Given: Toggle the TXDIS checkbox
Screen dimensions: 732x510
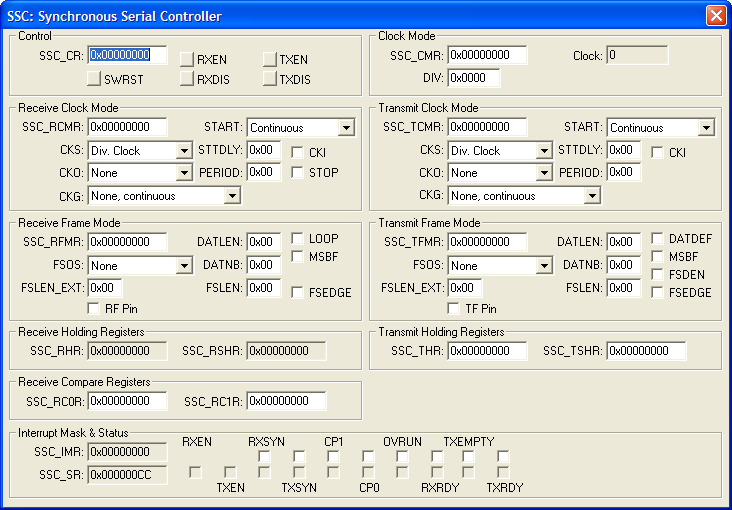Looking at the screenshot, I should 270,79.
